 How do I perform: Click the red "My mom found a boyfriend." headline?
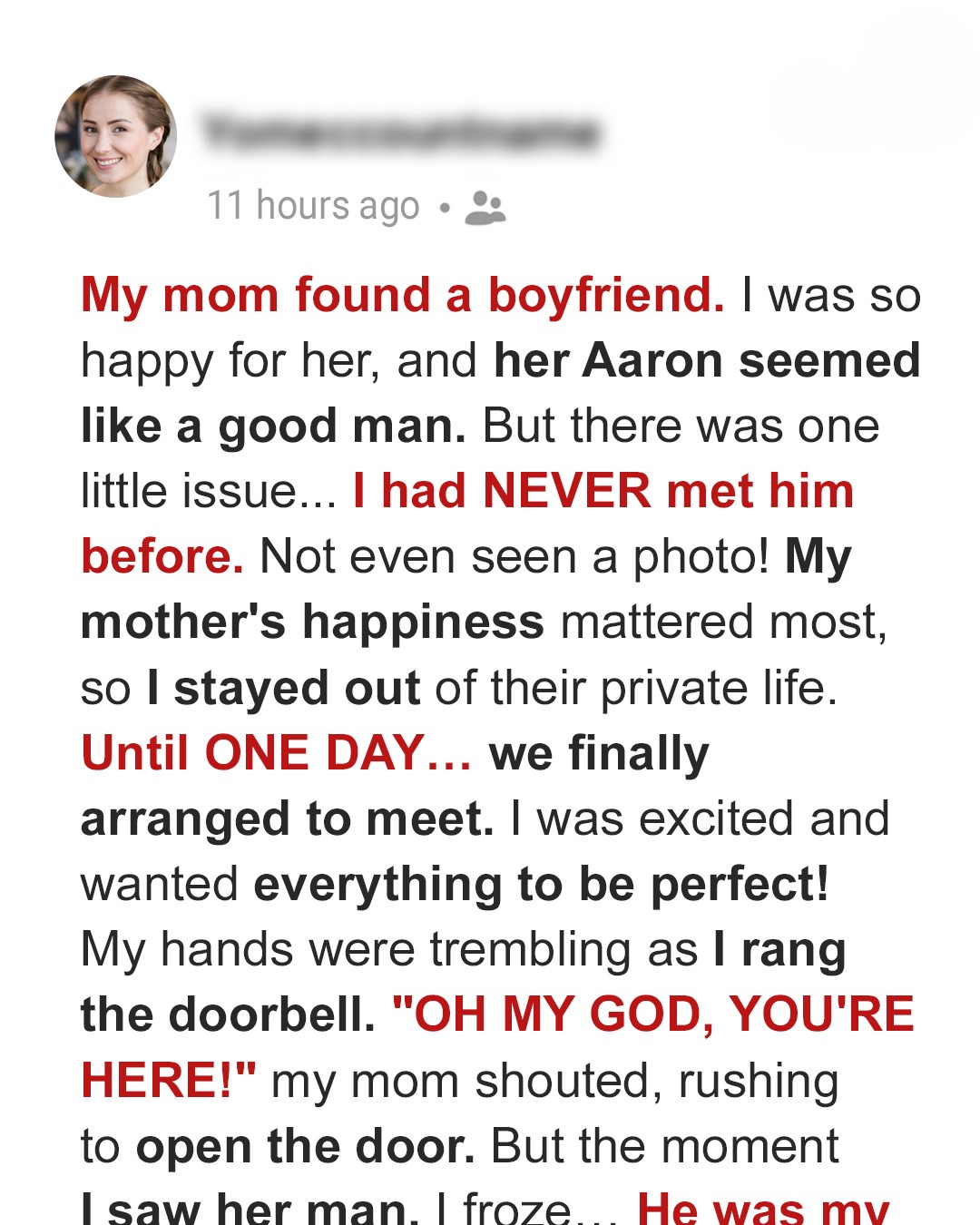point(403,296)
